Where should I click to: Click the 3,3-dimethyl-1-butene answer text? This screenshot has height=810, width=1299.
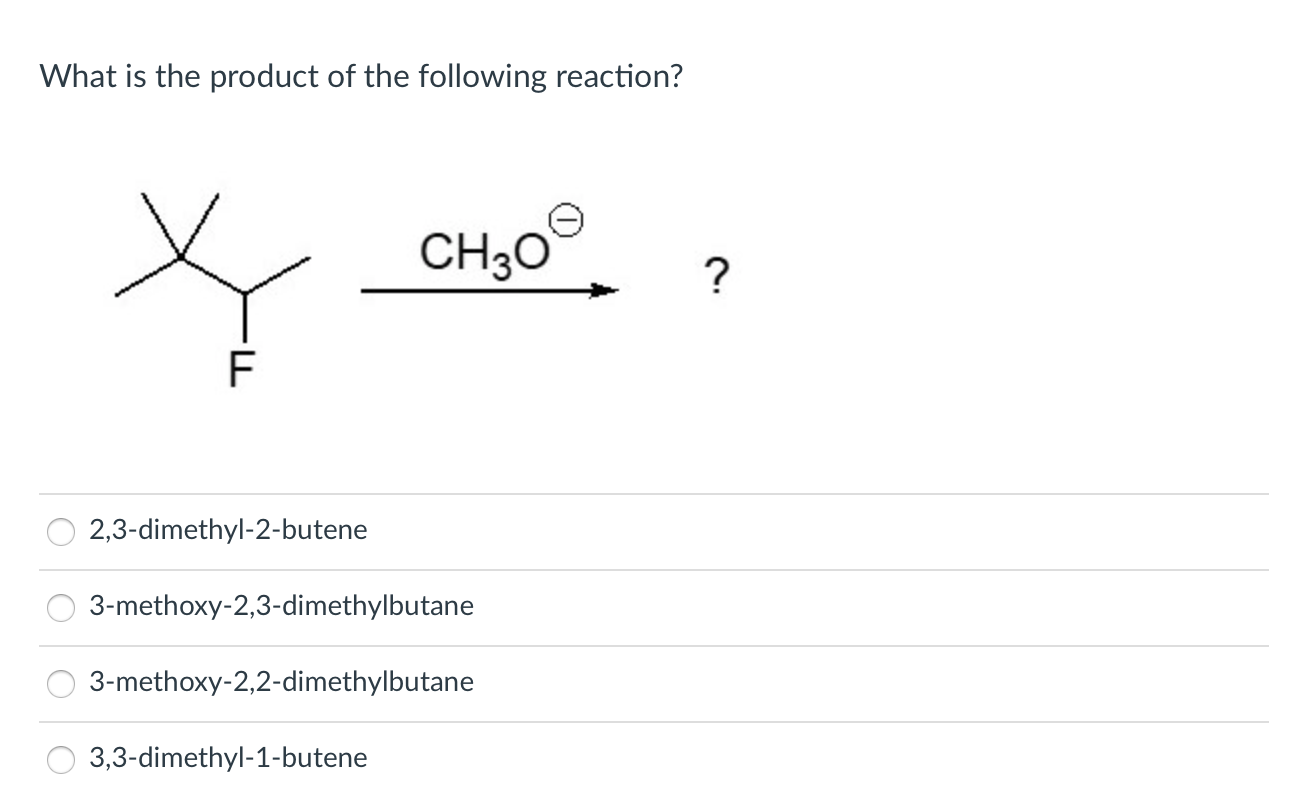click(227, 758)
